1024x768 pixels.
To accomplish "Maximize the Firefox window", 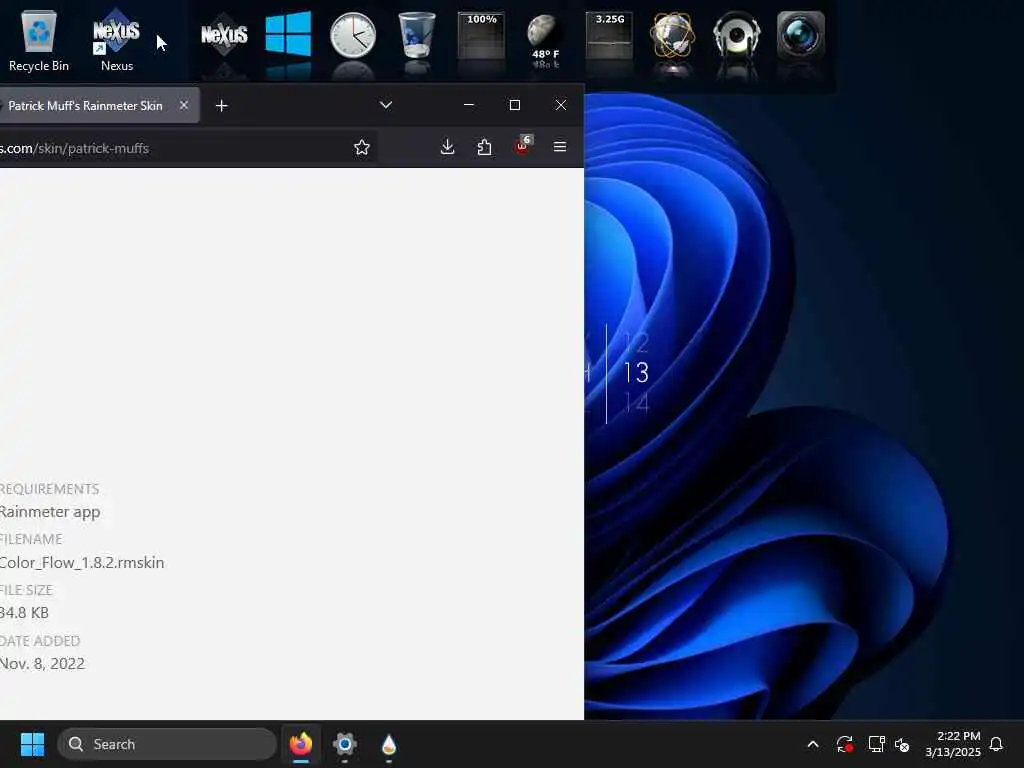I will (x=515, y=105).
